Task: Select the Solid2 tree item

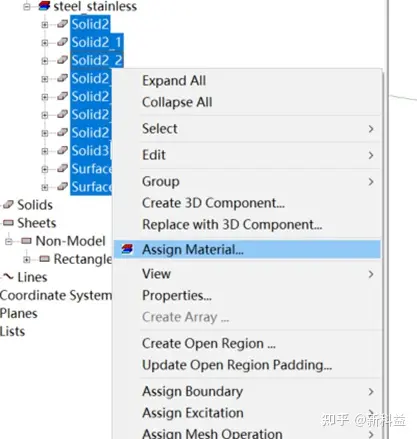Action: point(90,24)
